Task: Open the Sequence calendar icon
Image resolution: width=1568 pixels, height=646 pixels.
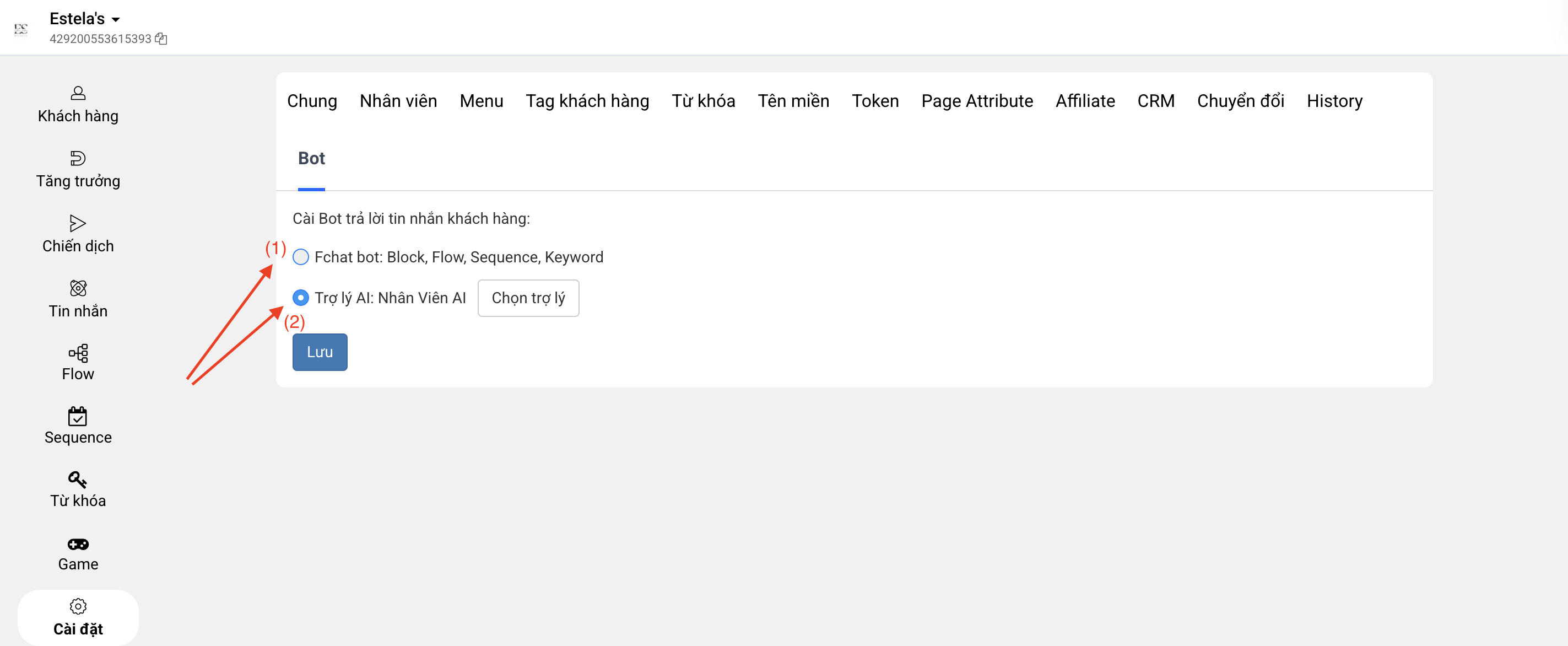Action: click(x=78, y=417)
